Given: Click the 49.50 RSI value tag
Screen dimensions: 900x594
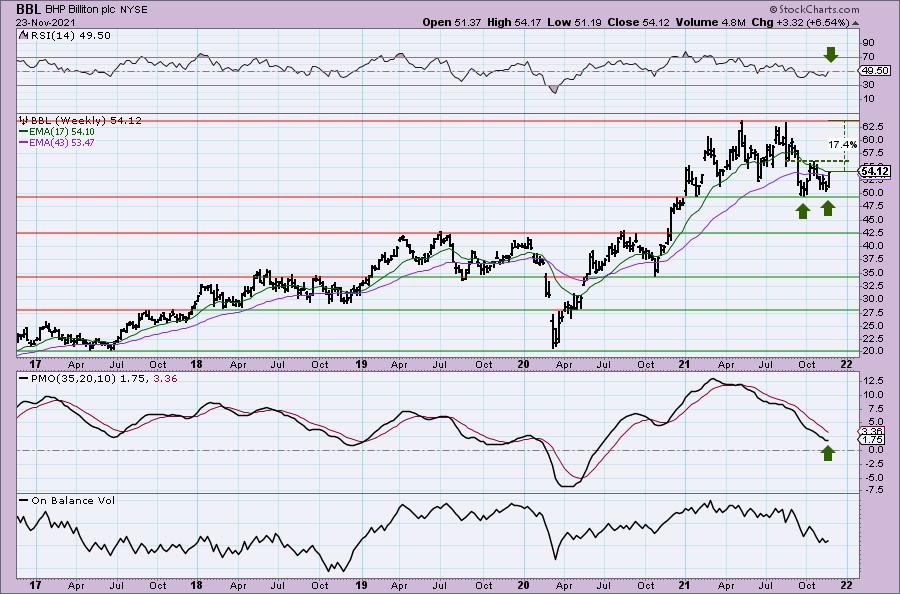Looking at the screenshot, I should [874, 71].
